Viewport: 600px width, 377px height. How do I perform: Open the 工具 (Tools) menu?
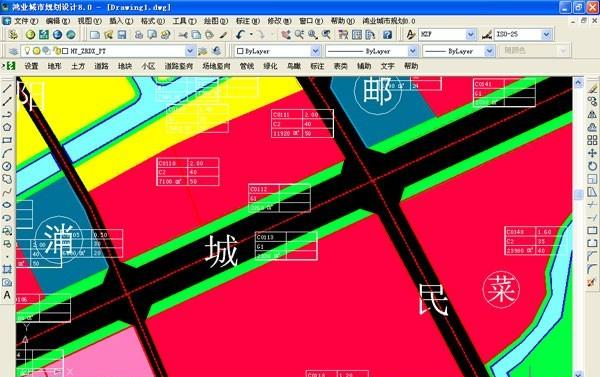pyautogui.click(x=184, y=21)
